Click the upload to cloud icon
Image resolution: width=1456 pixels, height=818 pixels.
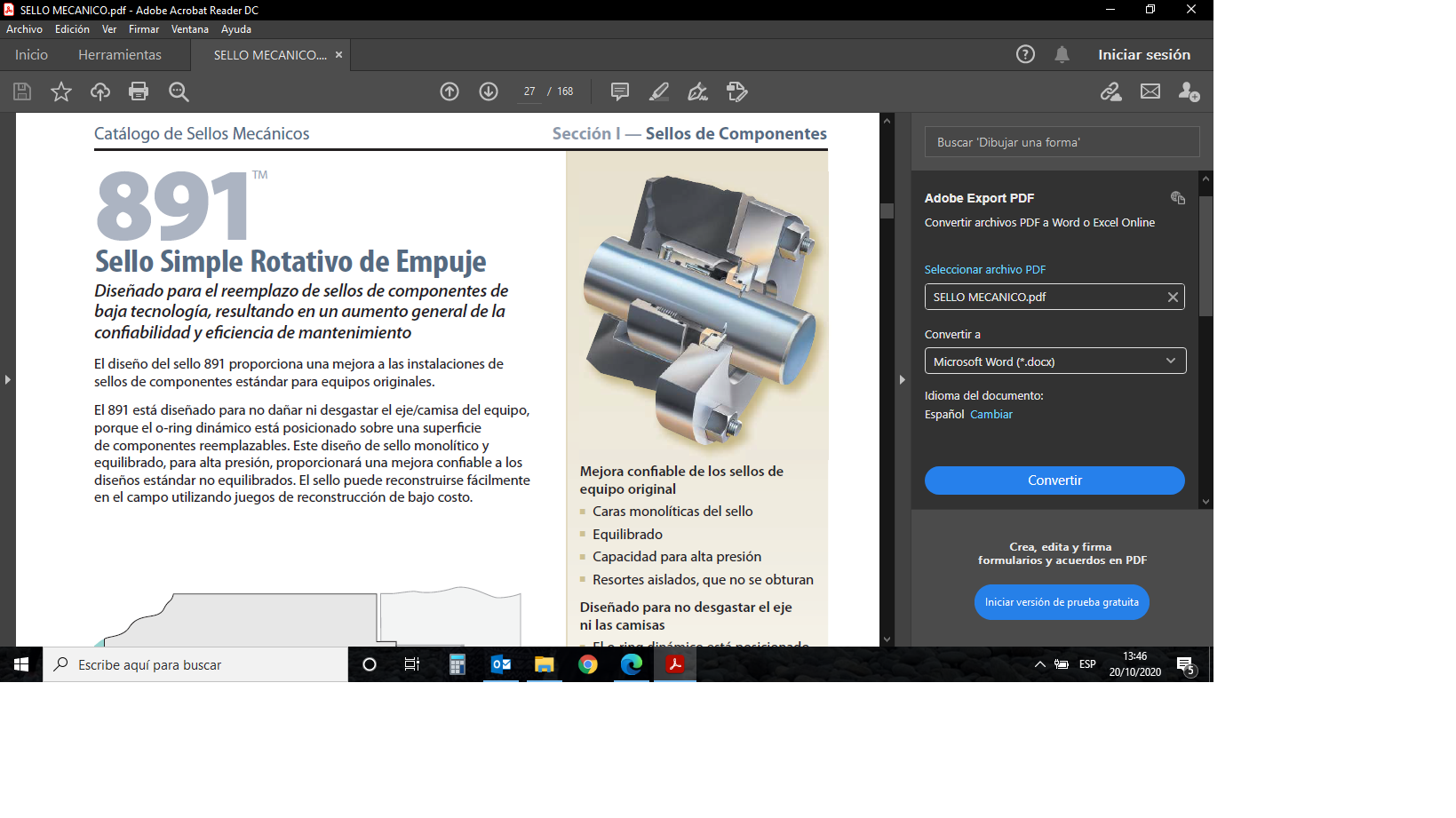(100, 91)
